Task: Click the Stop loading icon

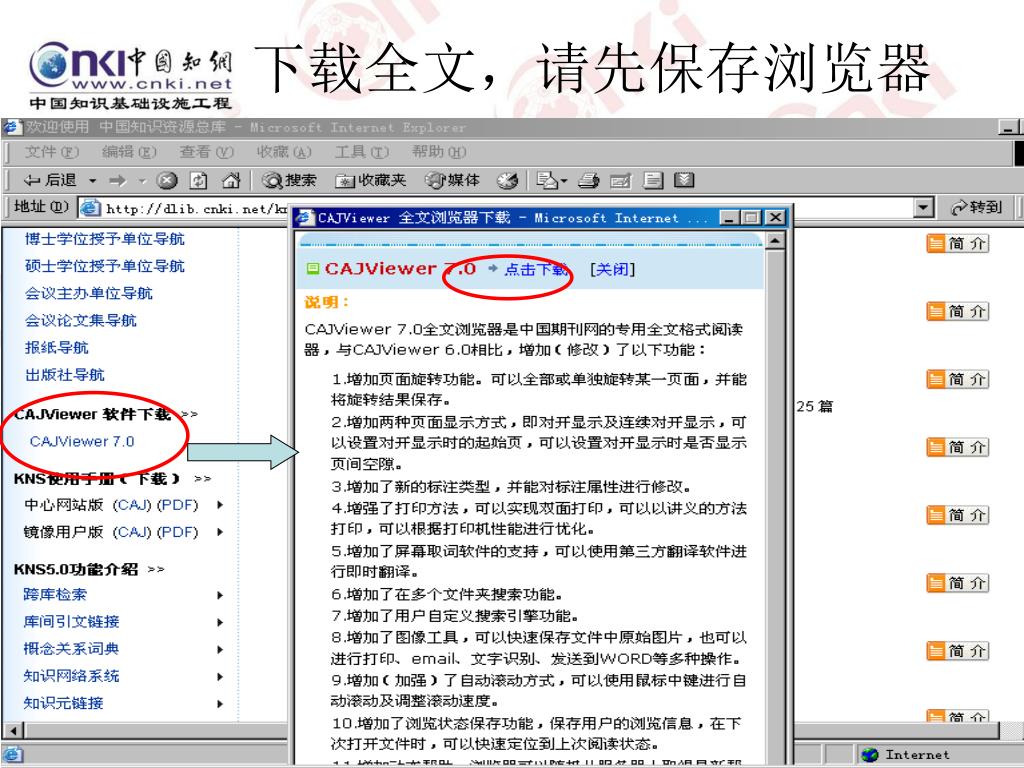Action: click(x=167, y=180)
